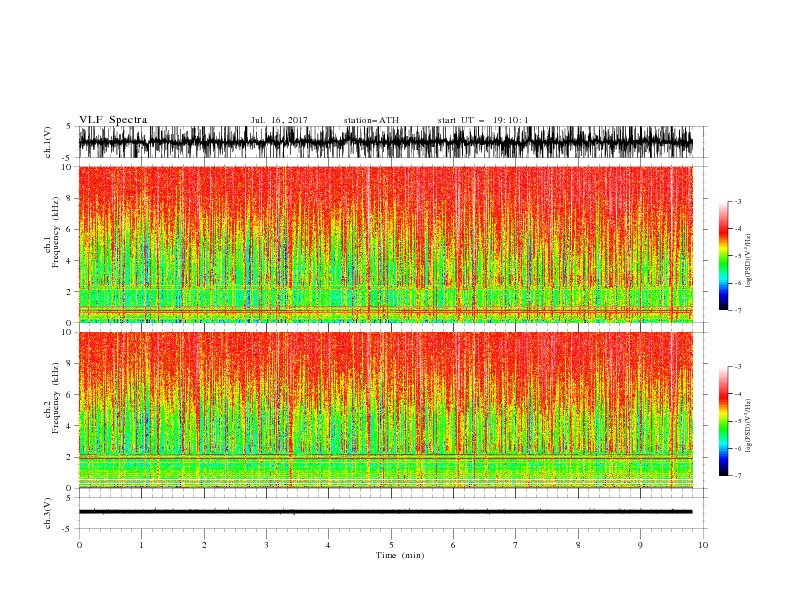This screenshot has width=792, height=612.
Task: Click the "Time (min)" axis label
Action: tap(400, 555)
